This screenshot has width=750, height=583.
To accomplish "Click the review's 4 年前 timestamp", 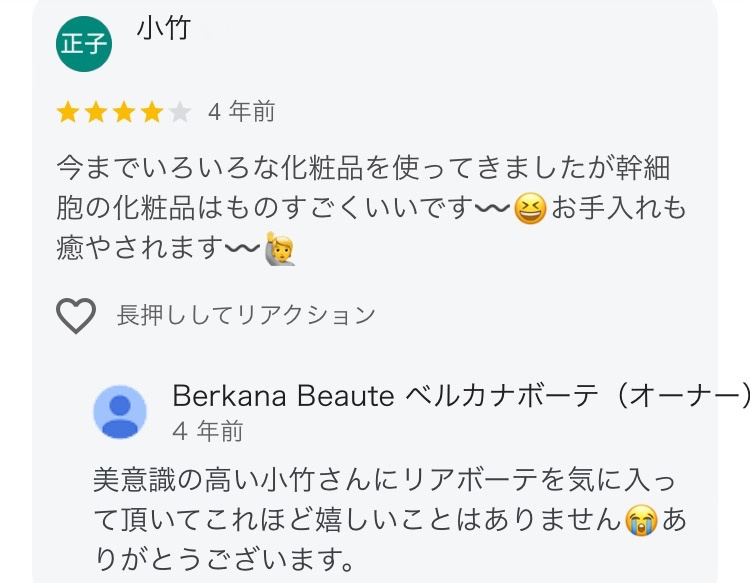I will (x=241, y=112).
